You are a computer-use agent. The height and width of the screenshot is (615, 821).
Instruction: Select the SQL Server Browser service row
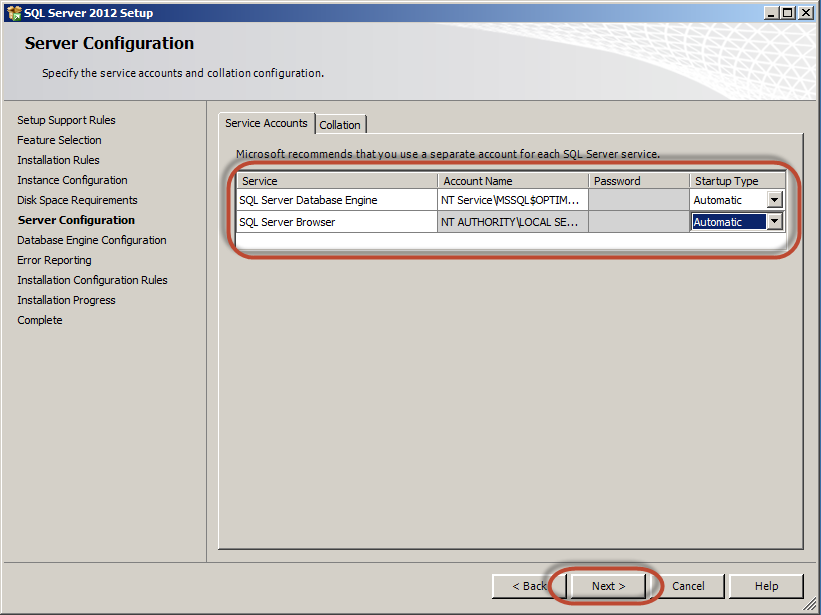click(x=336, y=222)
